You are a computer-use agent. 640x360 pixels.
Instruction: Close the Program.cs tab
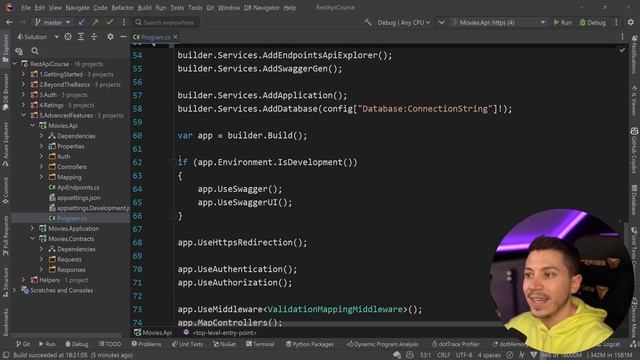176,37
